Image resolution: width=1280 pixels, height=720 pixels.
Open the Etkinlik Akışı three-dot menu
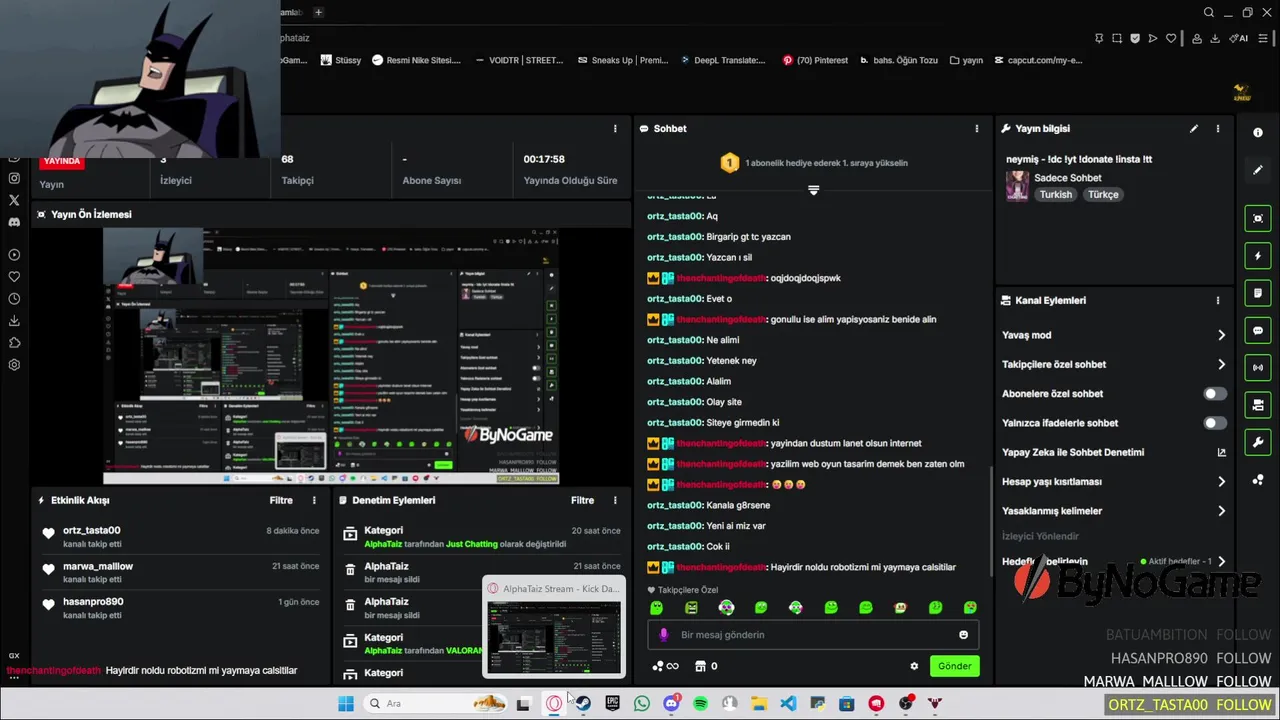pos(314,500)
